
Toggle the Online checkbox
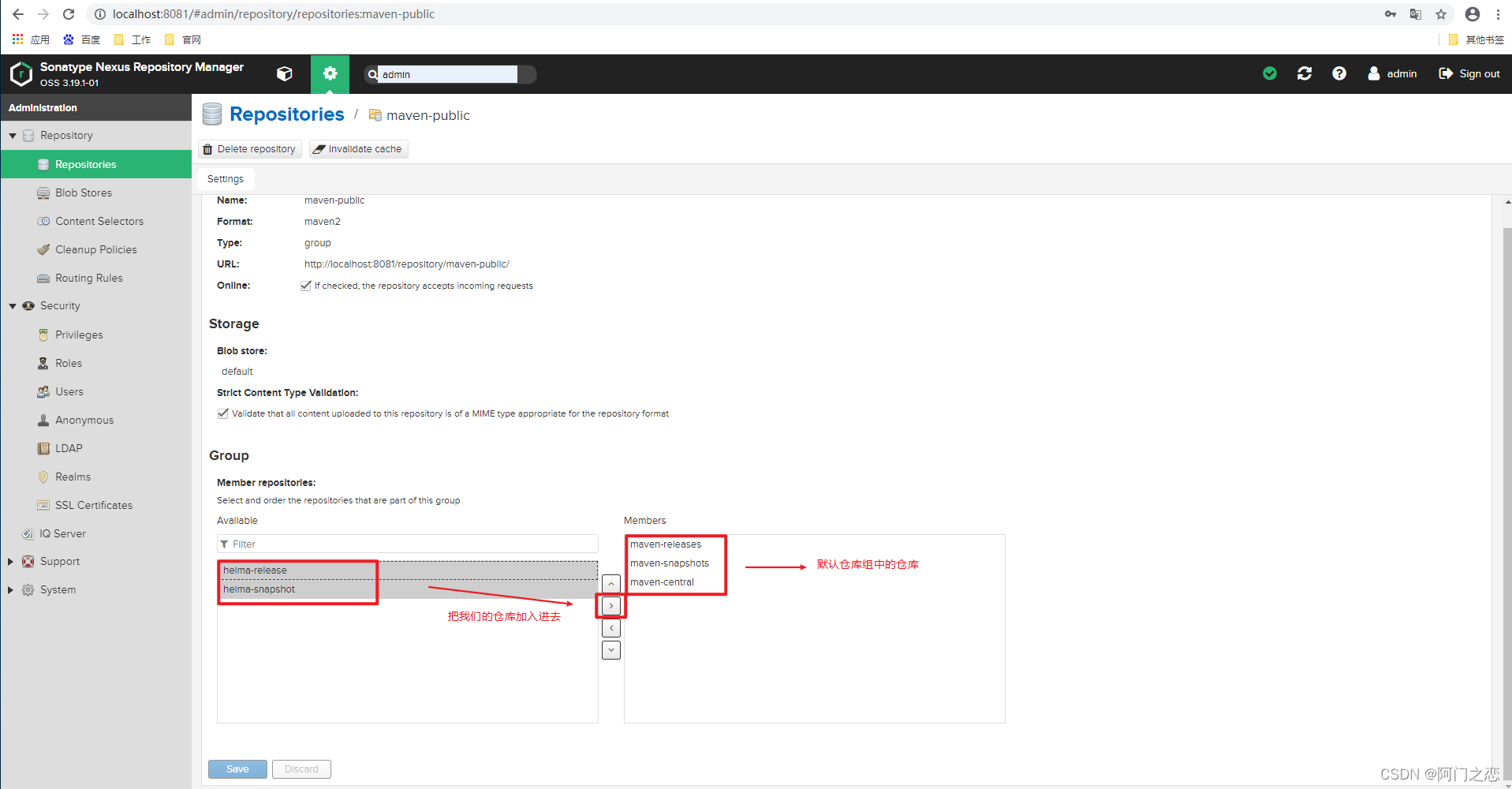point(306,286)
